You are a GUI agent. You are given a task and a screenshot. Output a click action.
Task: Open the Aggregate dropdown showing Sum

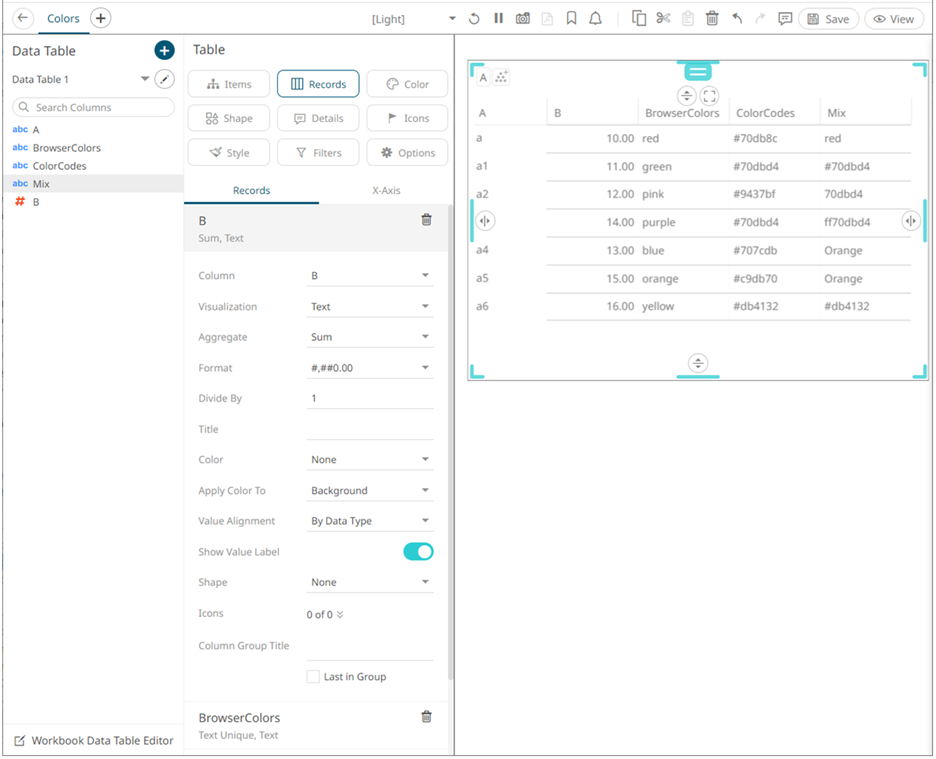point(370,337)
